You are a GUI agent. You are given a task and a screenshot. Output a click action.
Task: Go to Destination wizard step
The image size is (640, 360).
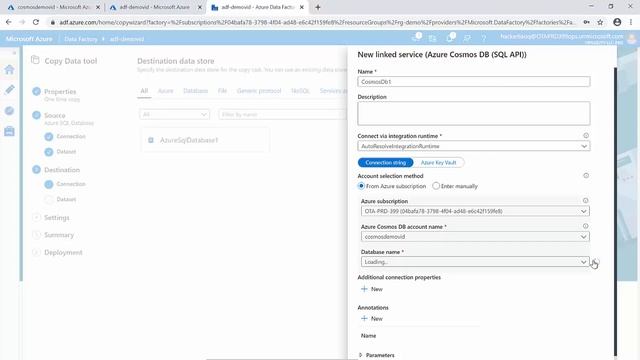[x=62, y=170]
